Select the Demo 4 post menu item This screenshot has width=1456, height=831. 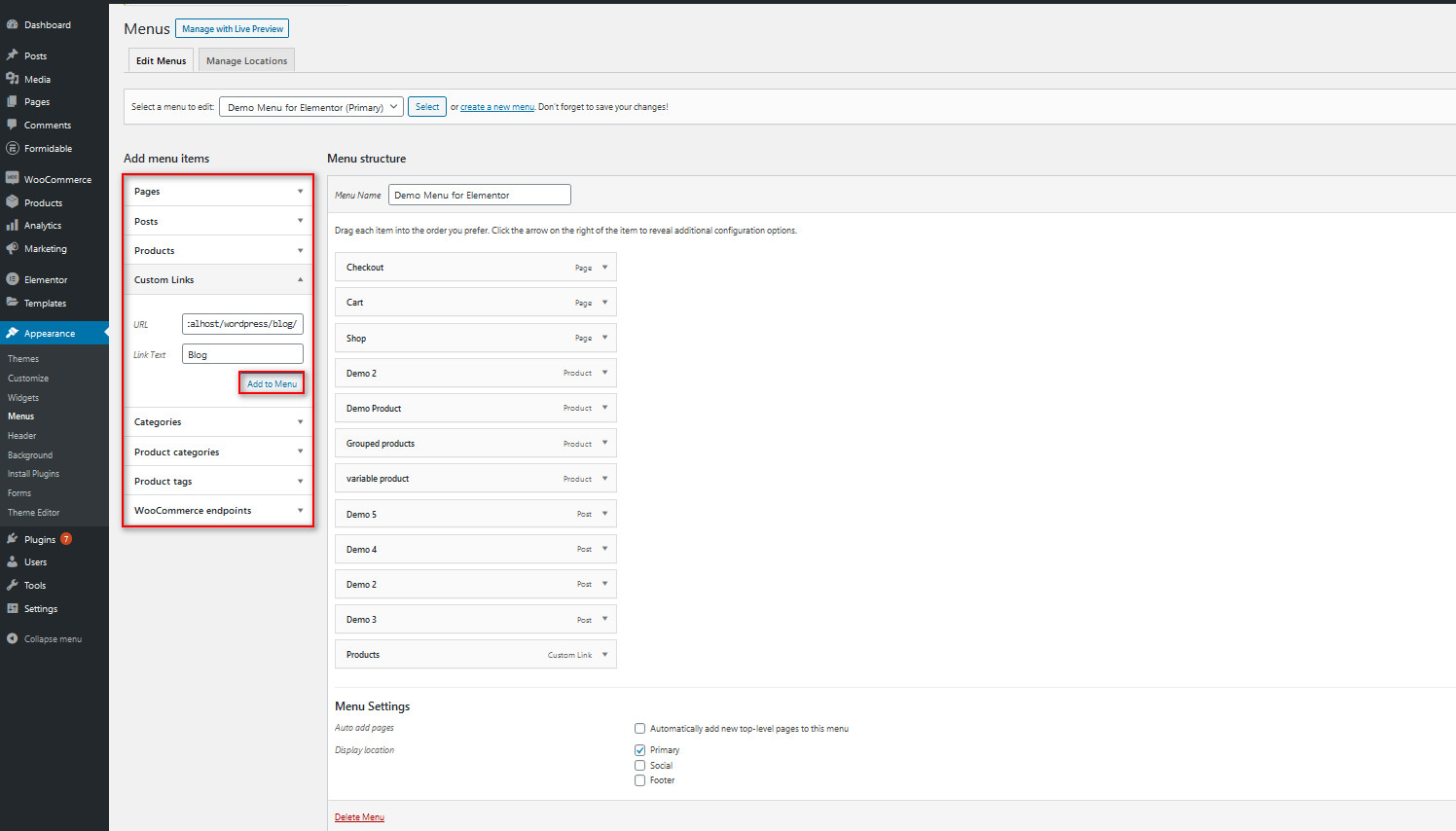coord(476,549)
